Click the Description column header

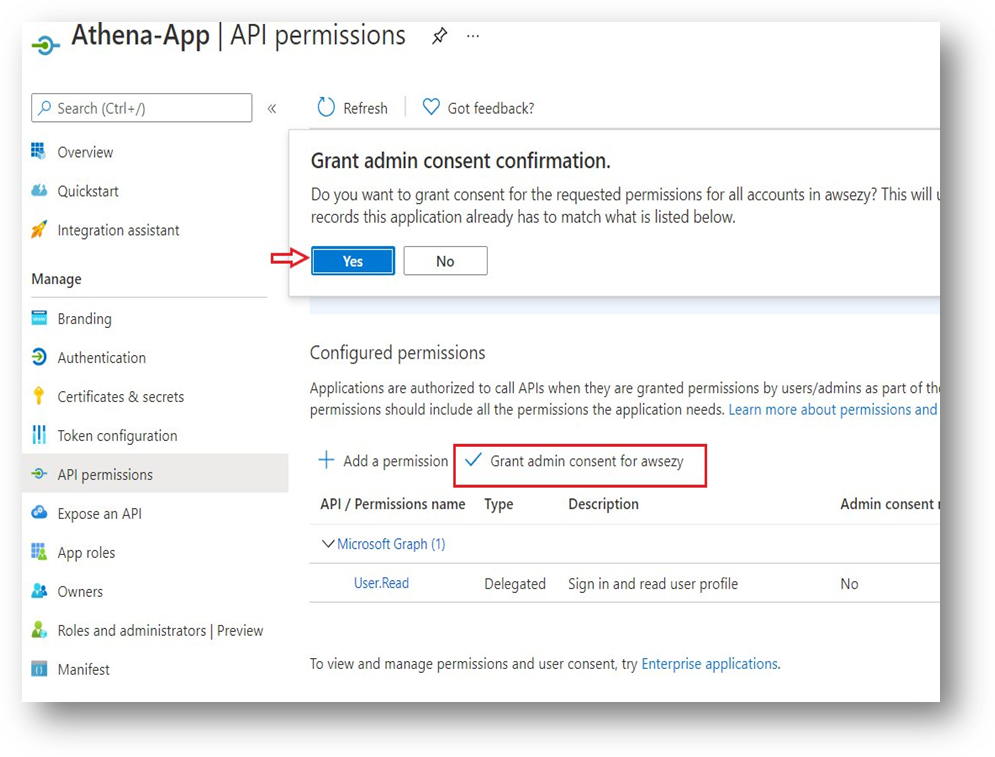(603, 504)
